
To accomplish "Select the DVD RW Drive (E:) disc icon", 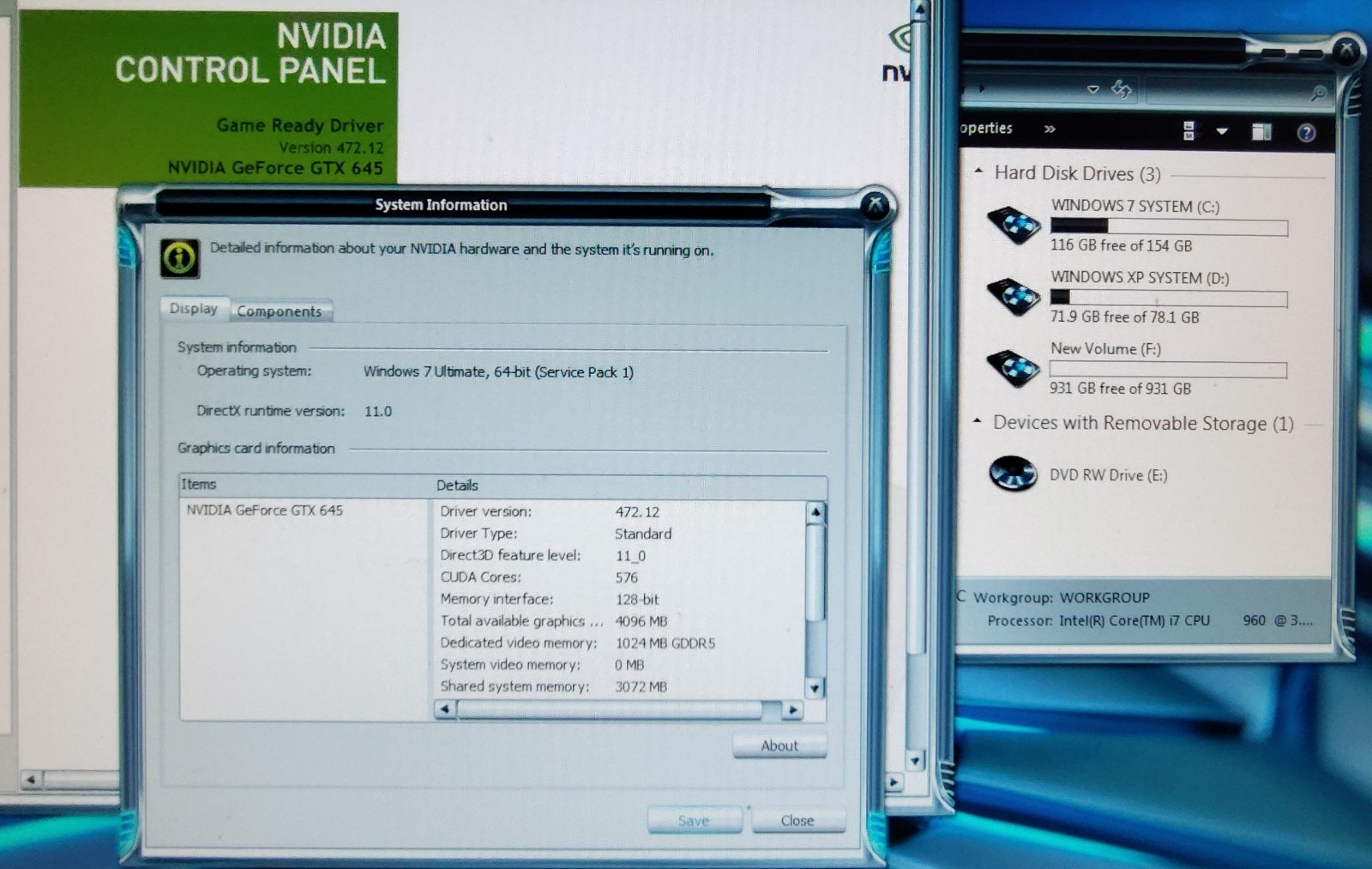I will point(1013,474).
